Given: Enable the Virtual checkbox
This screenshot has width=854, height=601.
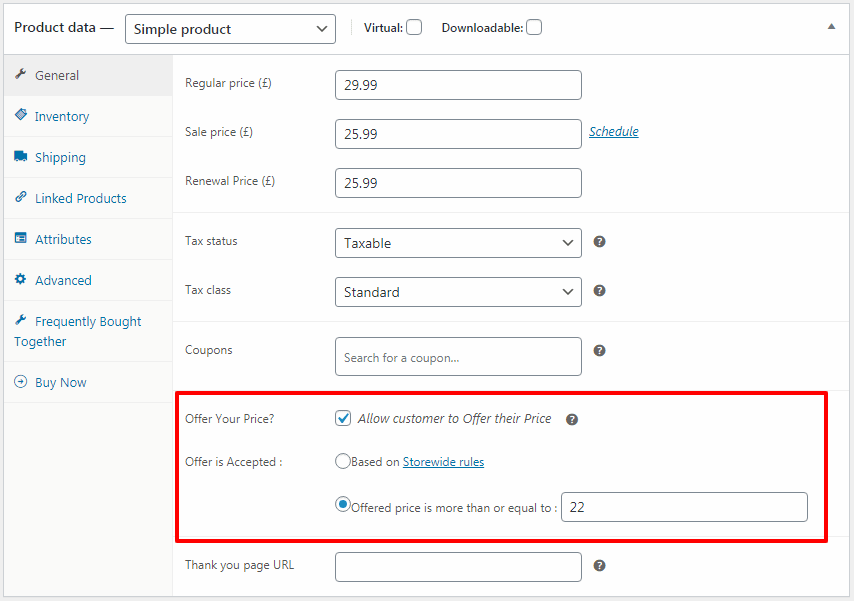Looking at the screenshot, I should point(414,27).
